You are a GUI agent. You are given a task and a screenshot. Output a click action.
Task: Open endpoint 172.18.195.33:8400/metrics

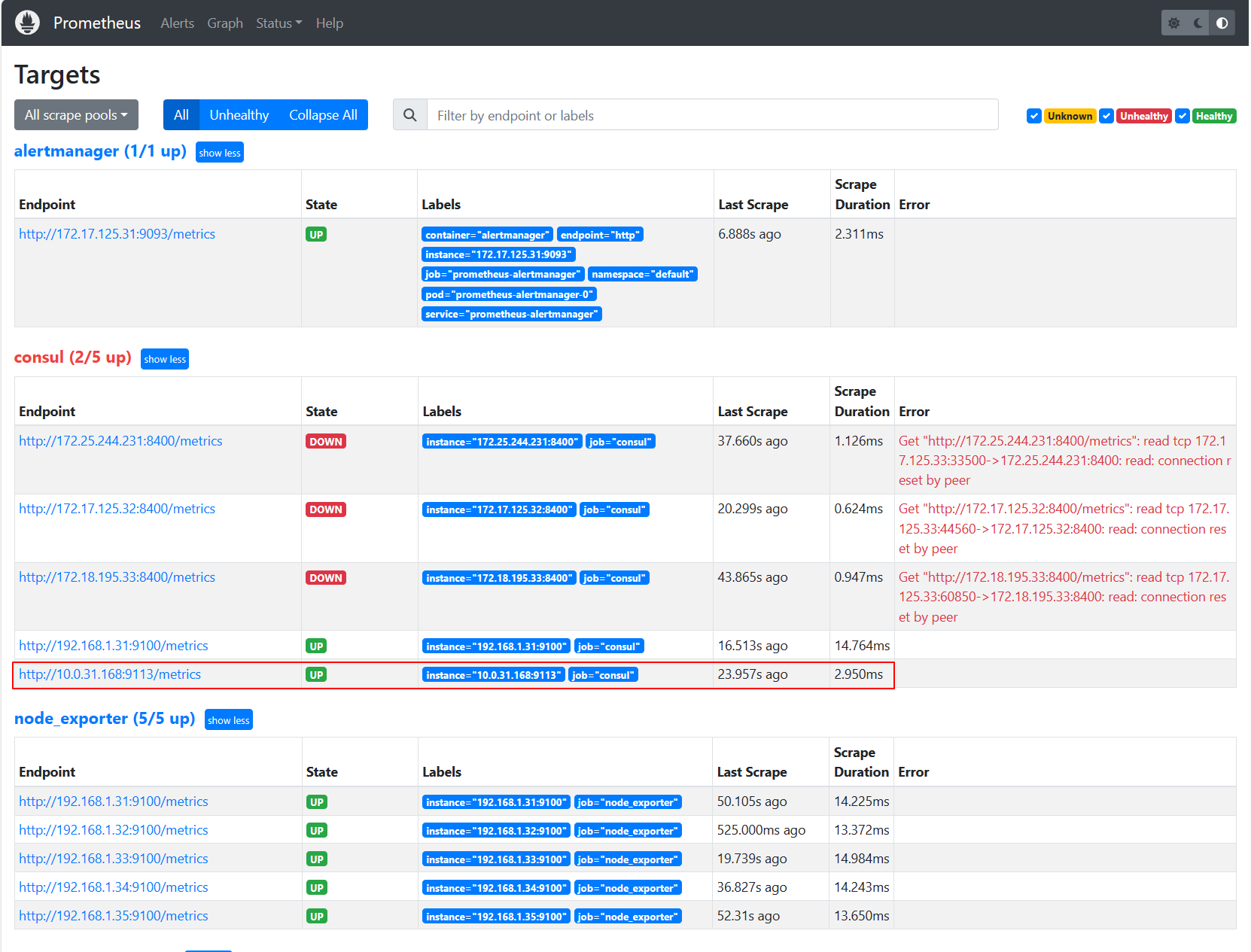point(117,577)
